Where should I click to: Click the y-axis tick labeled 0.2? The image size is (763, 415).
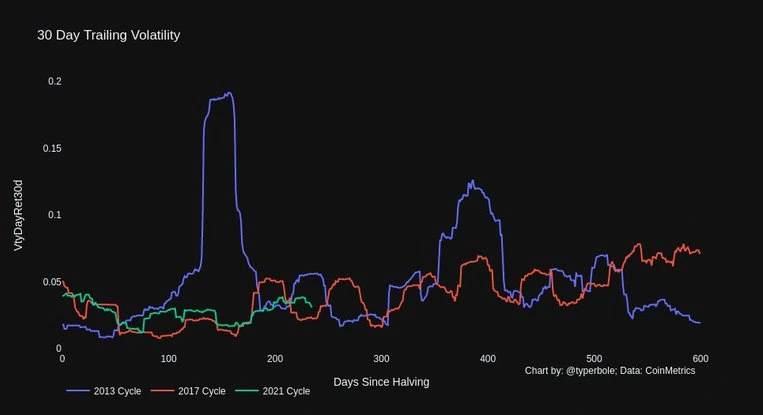[54, 81]
